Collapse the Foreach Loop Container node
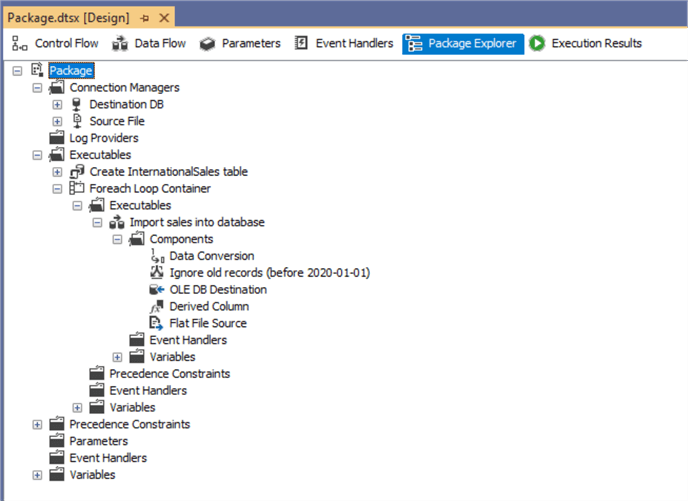This screenshot has height=501, width=688. 57,189
